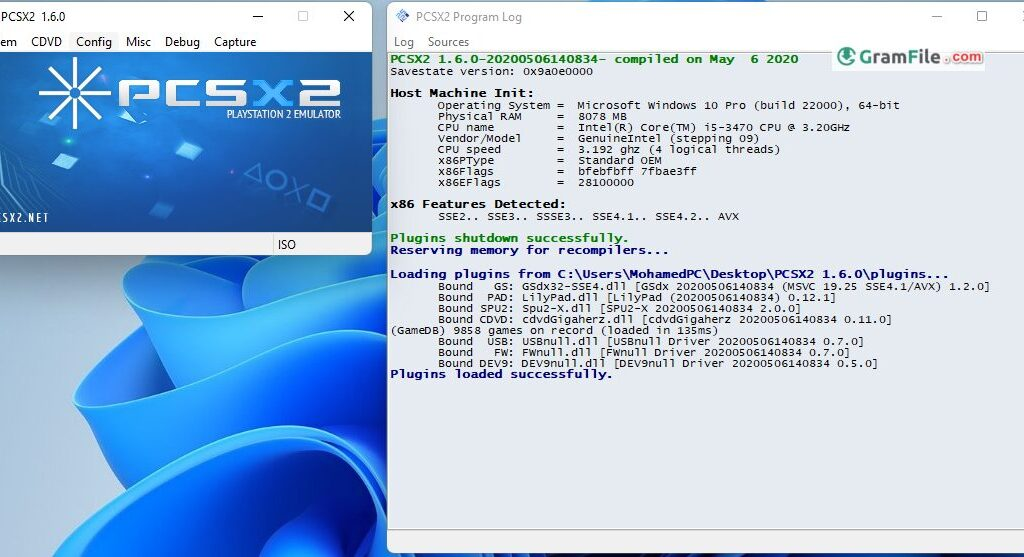Click the PCSX2 Program Log window icon
The width and height of the screenshot is (1024, 557).
(402, 16)
